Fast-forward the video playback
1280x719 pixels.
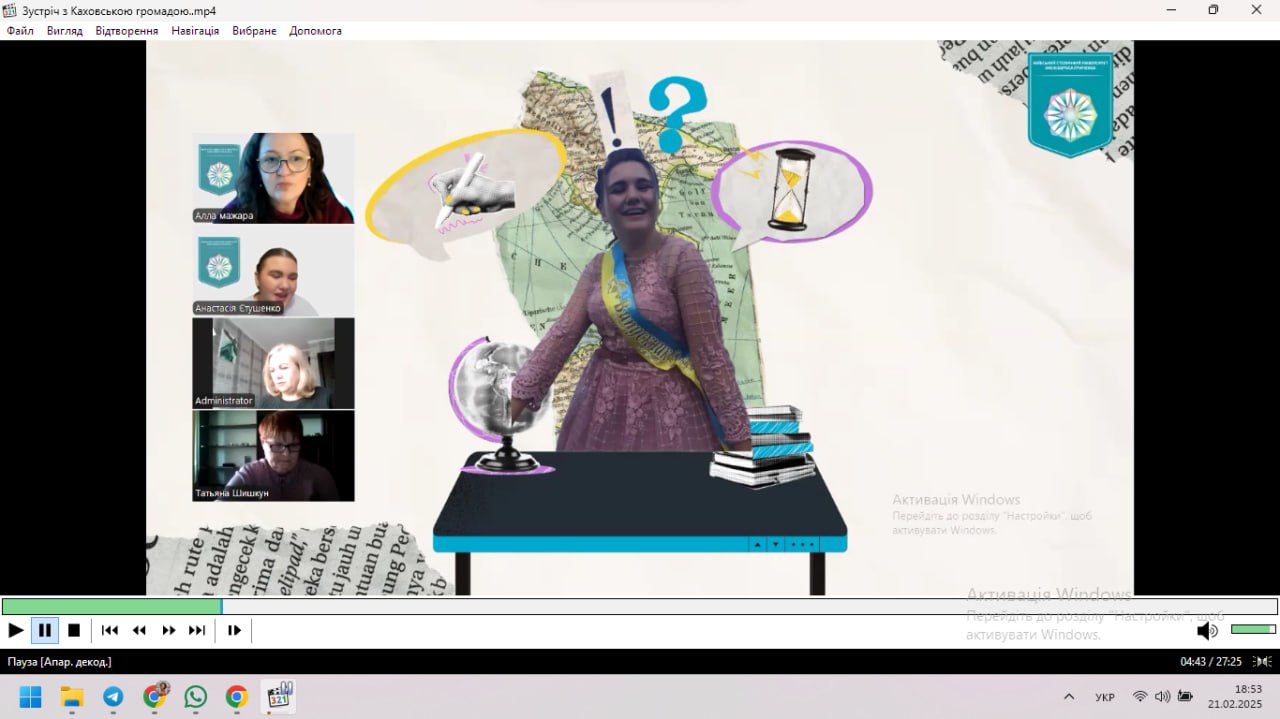[168, 630]
